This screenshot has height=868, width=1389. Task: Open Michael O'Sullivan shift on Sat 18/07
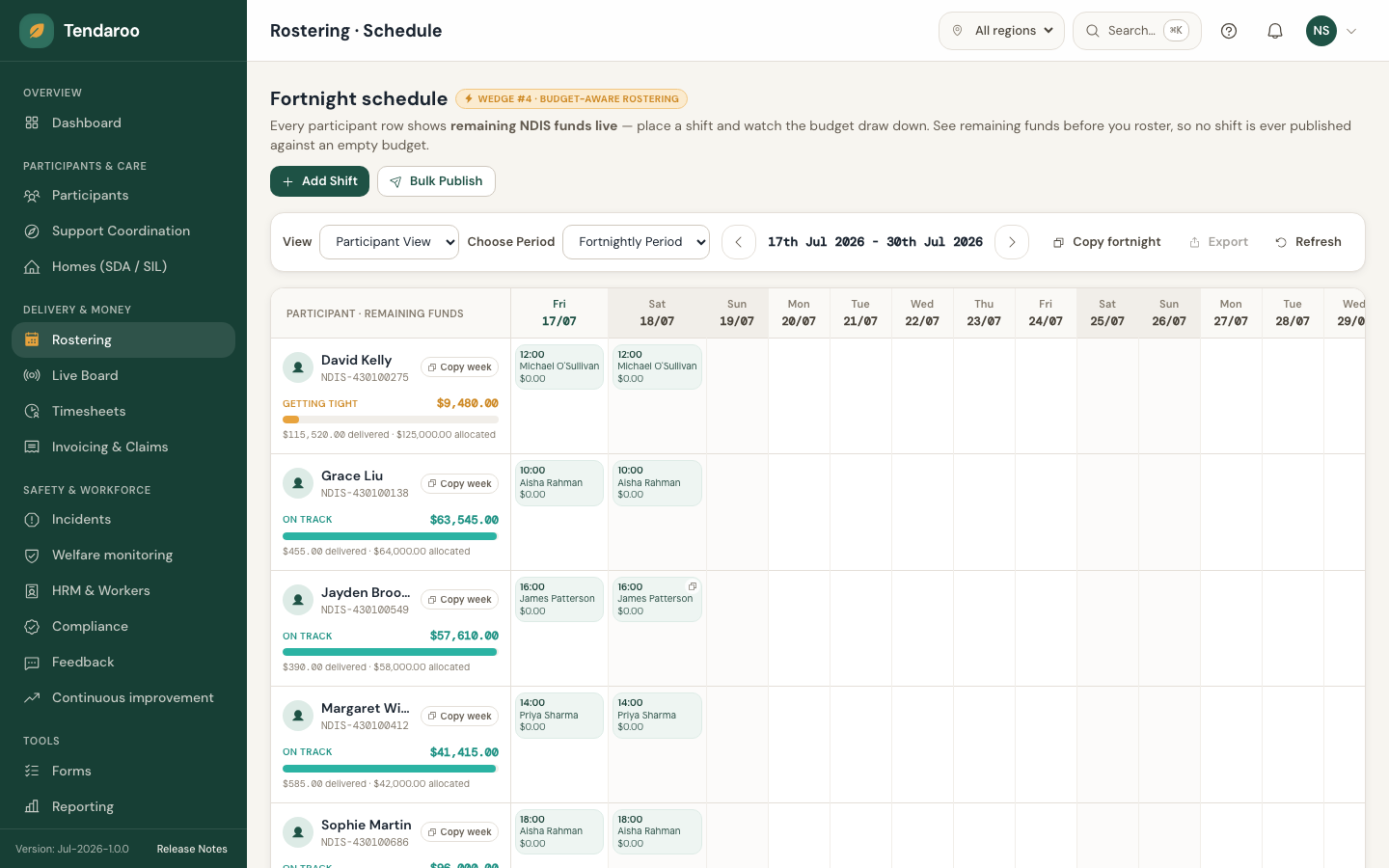point(657,366)
